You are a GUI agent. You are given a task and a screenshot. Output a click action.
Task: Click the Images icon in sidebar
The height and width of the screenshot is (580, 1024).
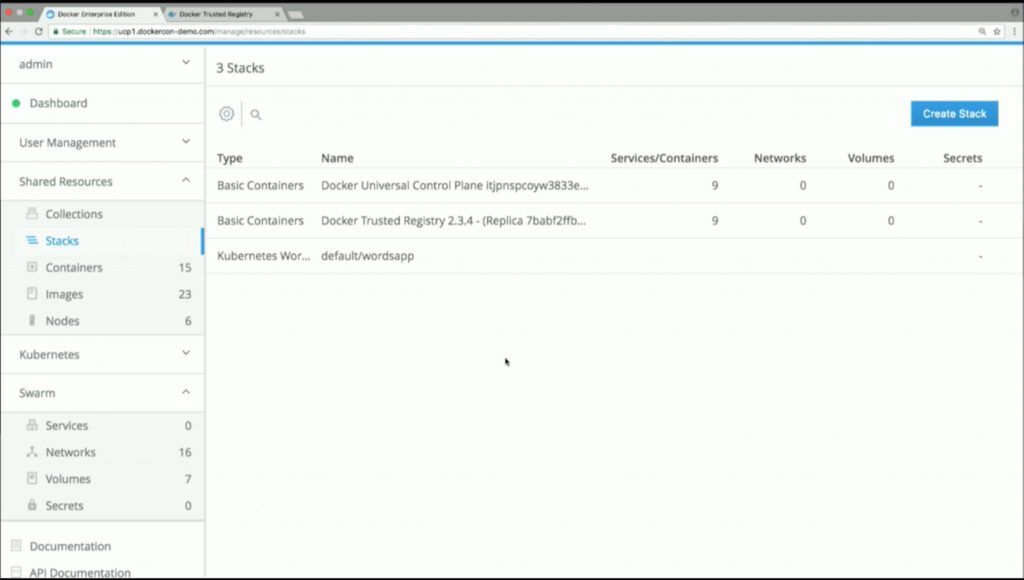[x=31, y=294]
